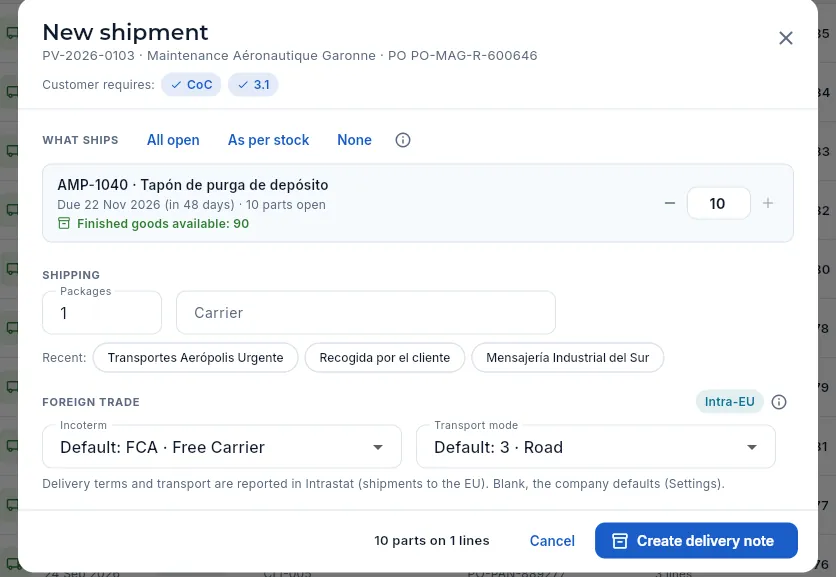
Task: Set what ships to None
Action: tap(354, 140)
